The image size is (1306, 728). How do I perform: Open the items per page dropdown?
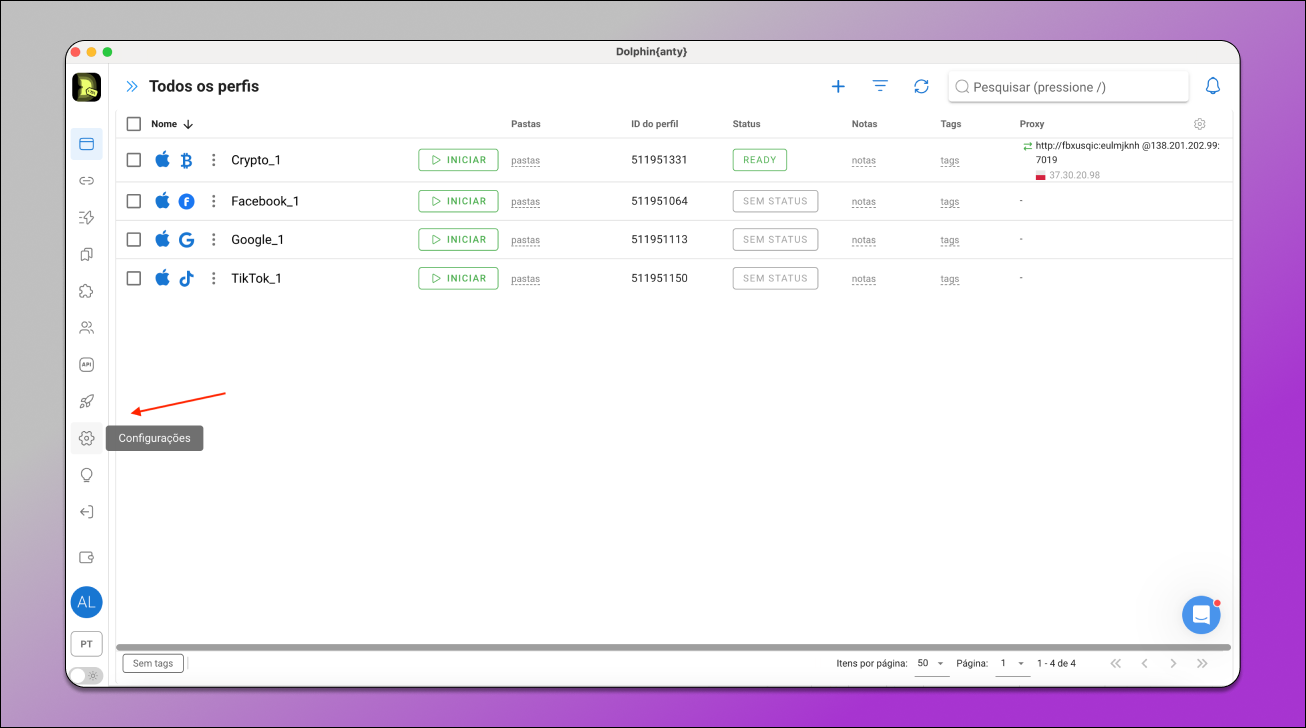(x=932, y=663)
